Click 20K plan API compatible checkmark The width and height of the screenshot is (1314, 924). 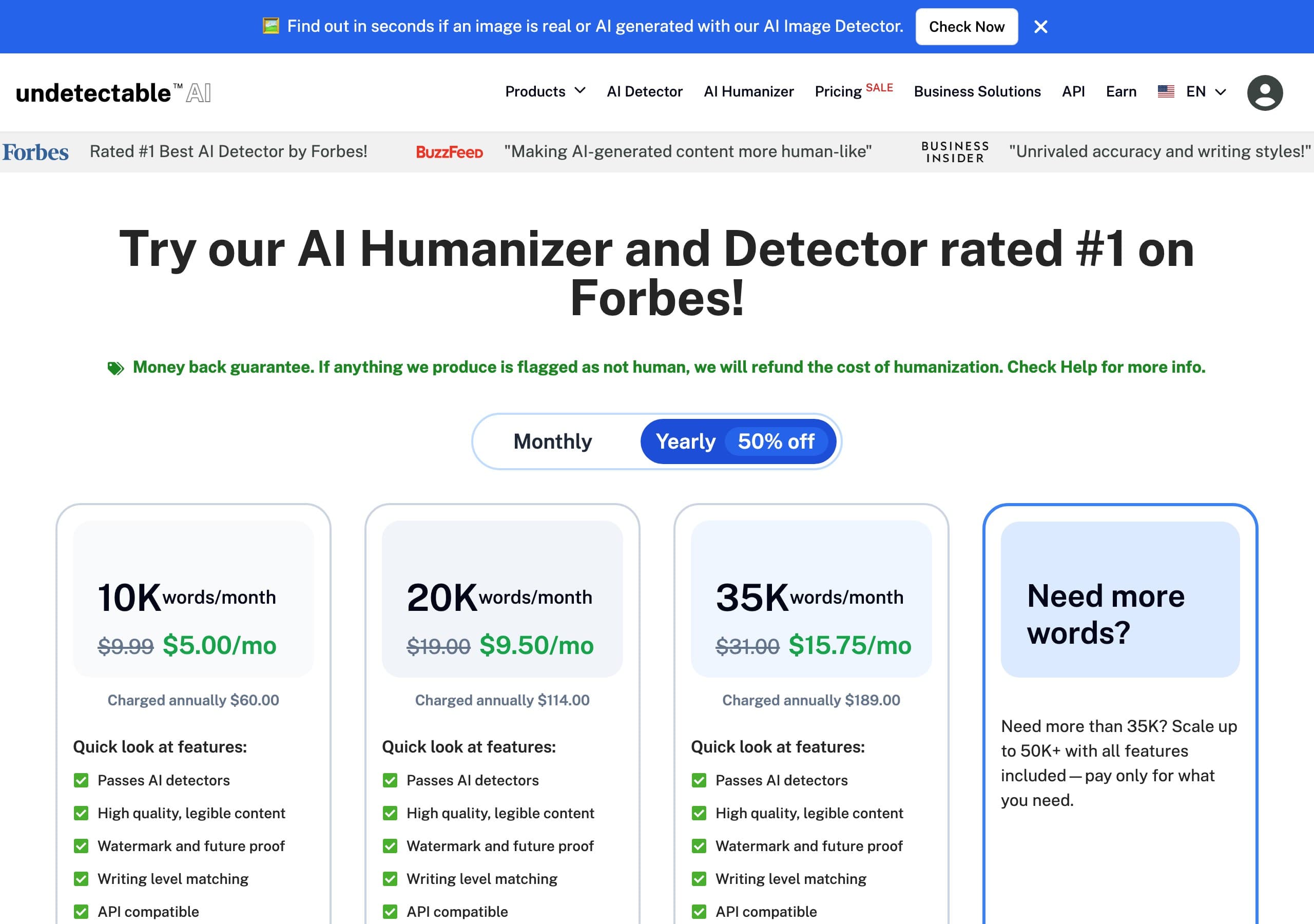pyautogui.click(x=390, y=911)
